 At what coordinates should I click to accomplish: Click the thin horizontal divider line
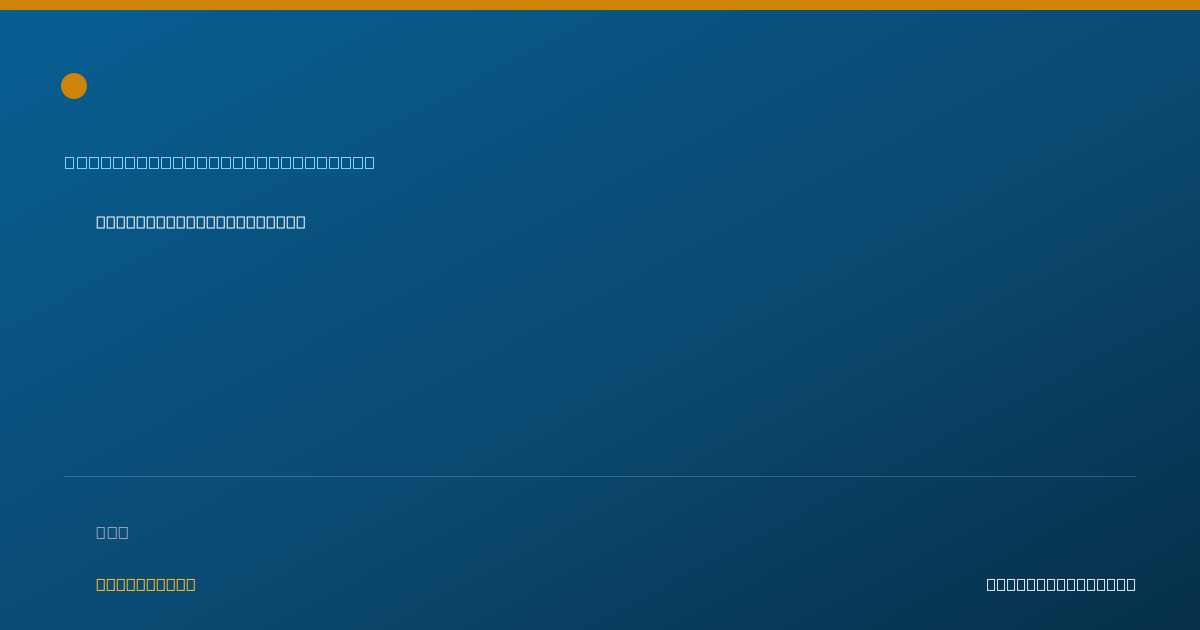pyautogui.click(x=600, y=476)
